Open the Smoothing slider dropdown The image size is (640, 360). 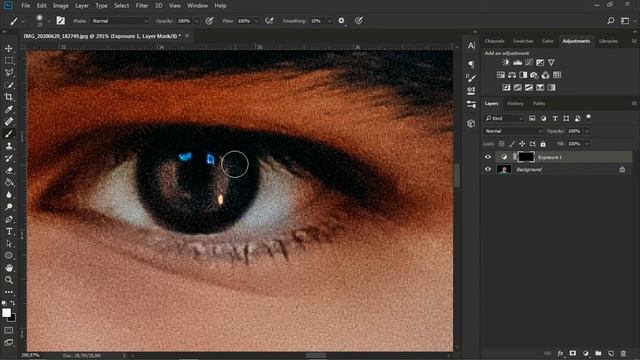pyautogui.click(x=329, y=21)
